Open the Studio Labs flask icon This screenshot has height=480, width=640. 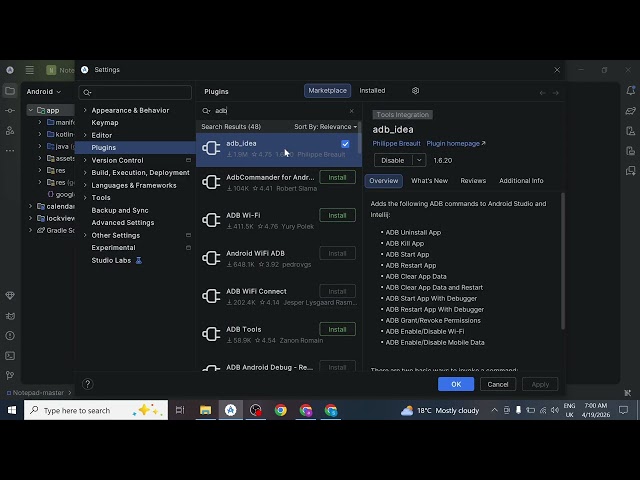[x=139, y=260]
